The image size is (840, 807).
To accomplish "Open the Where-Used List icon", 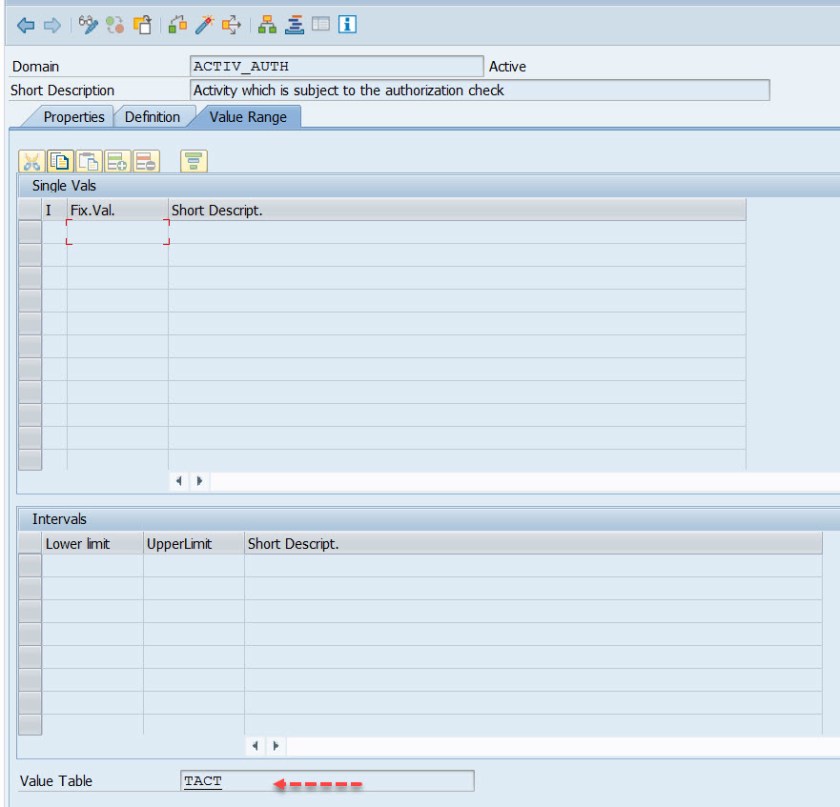I will point(231,25).
